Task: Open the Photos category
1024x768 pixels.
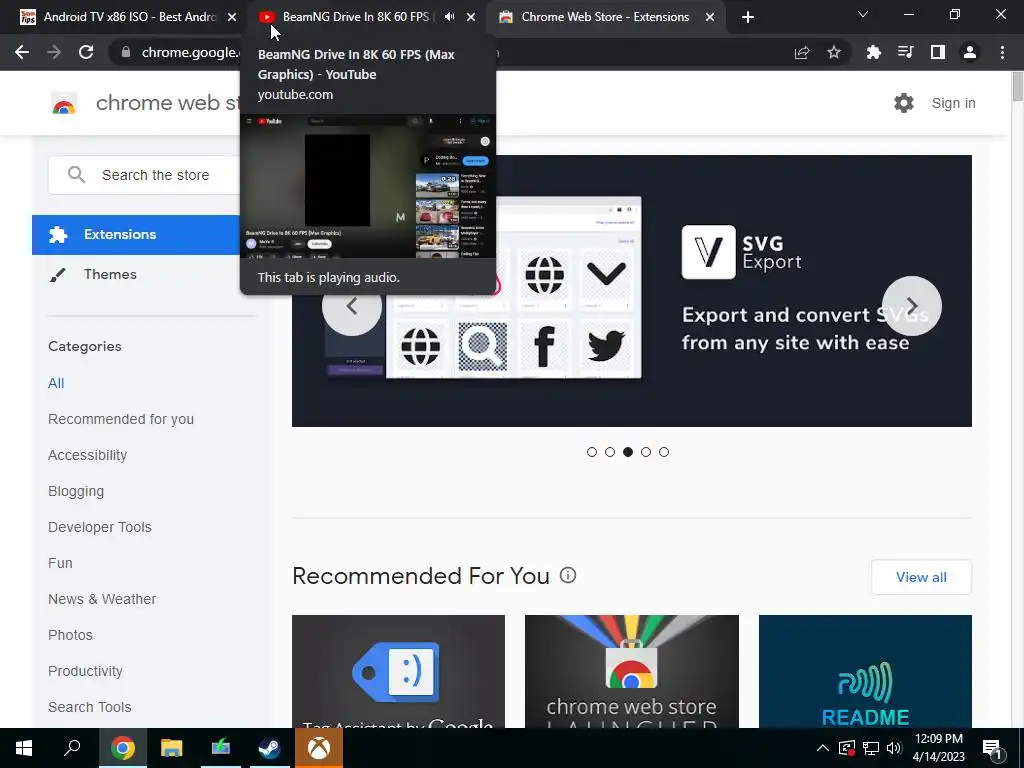Action: tap(71, 635)
